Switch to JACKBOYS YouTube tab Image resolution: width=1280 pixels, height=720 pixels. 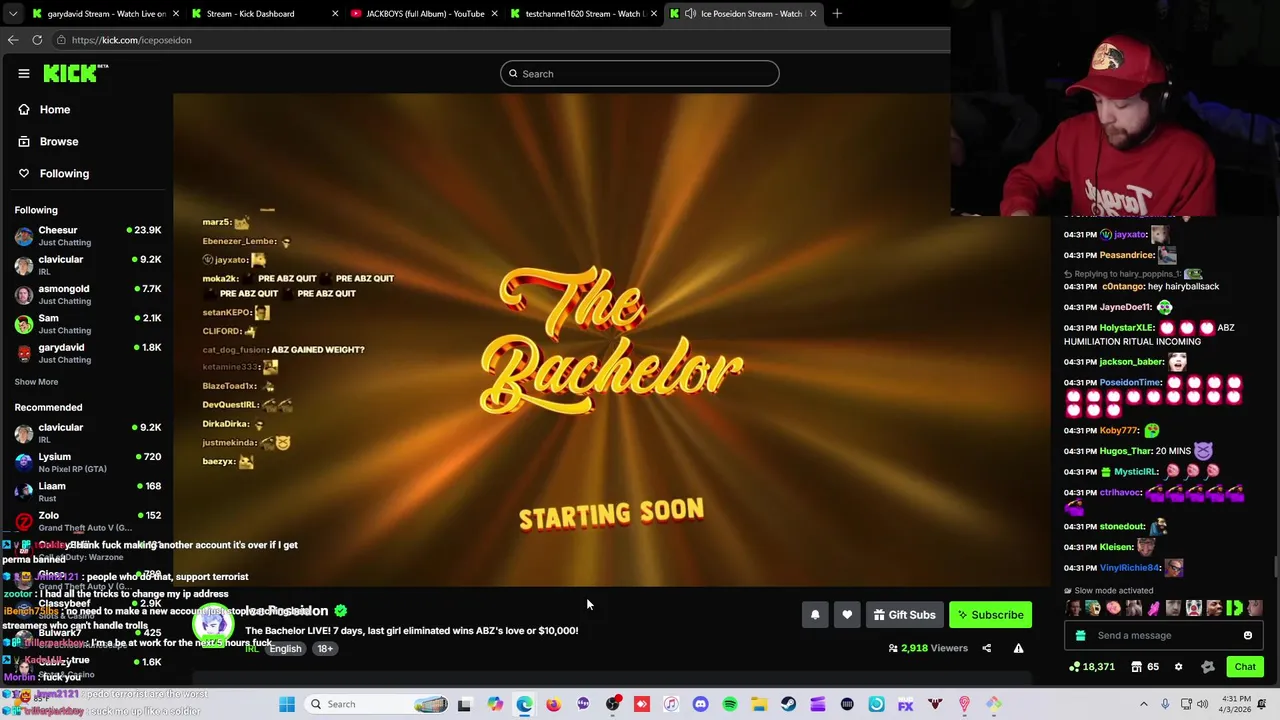[424, 13]
